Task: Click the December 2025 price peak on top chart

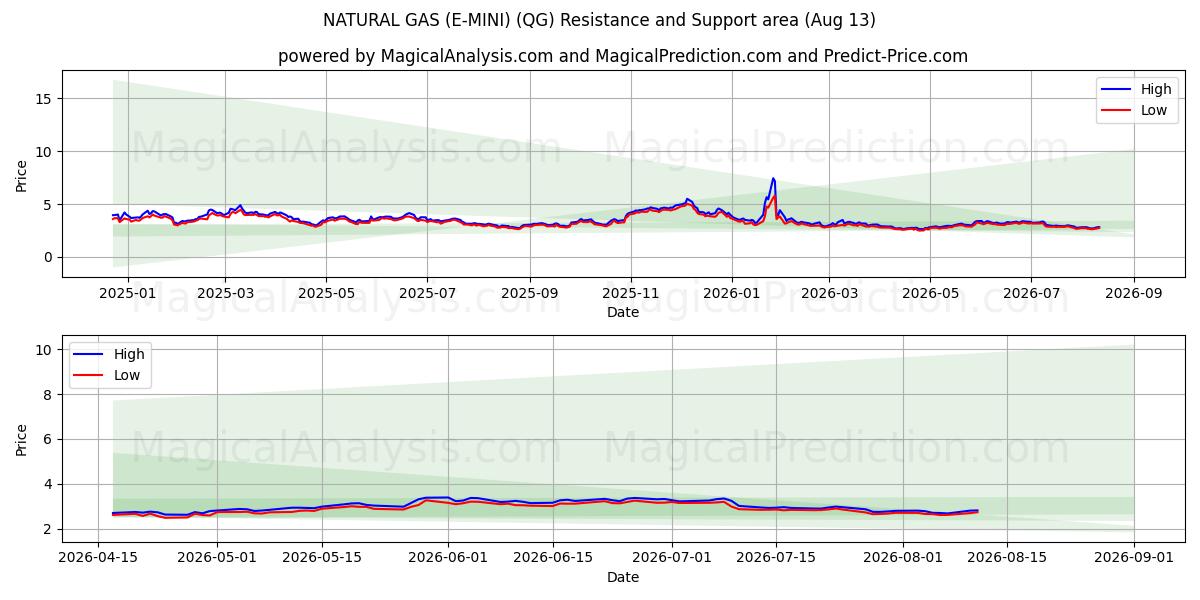Action: click(x=687, y=199)
